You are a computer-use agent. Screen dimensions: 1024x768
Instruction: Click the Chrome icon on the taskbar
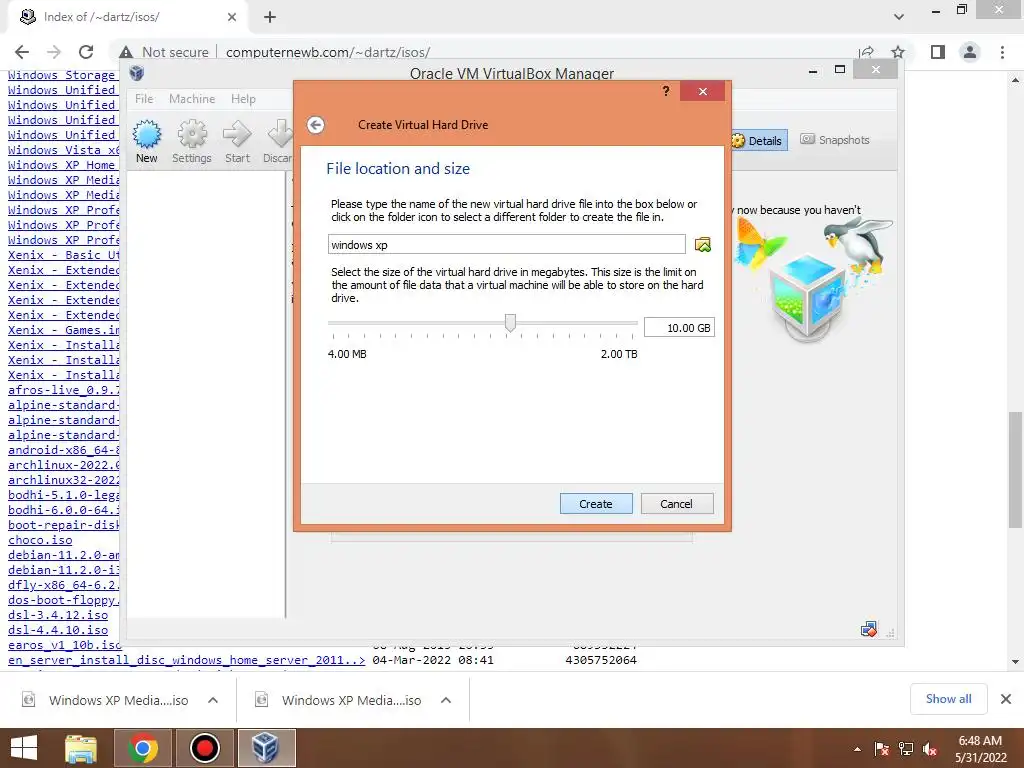click(143, 748)
